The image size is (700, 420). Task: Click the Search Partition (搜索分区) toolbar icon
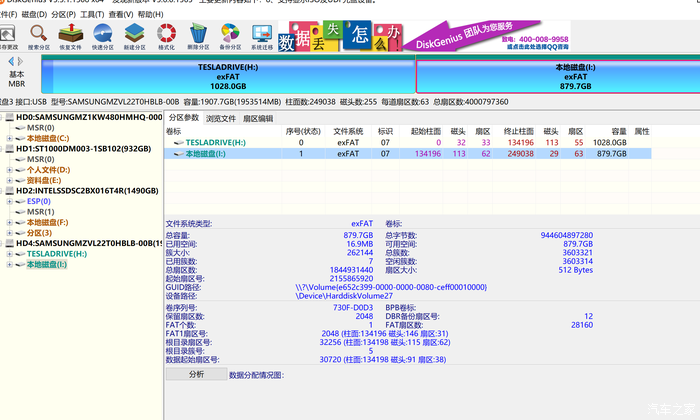pos(39,38)
